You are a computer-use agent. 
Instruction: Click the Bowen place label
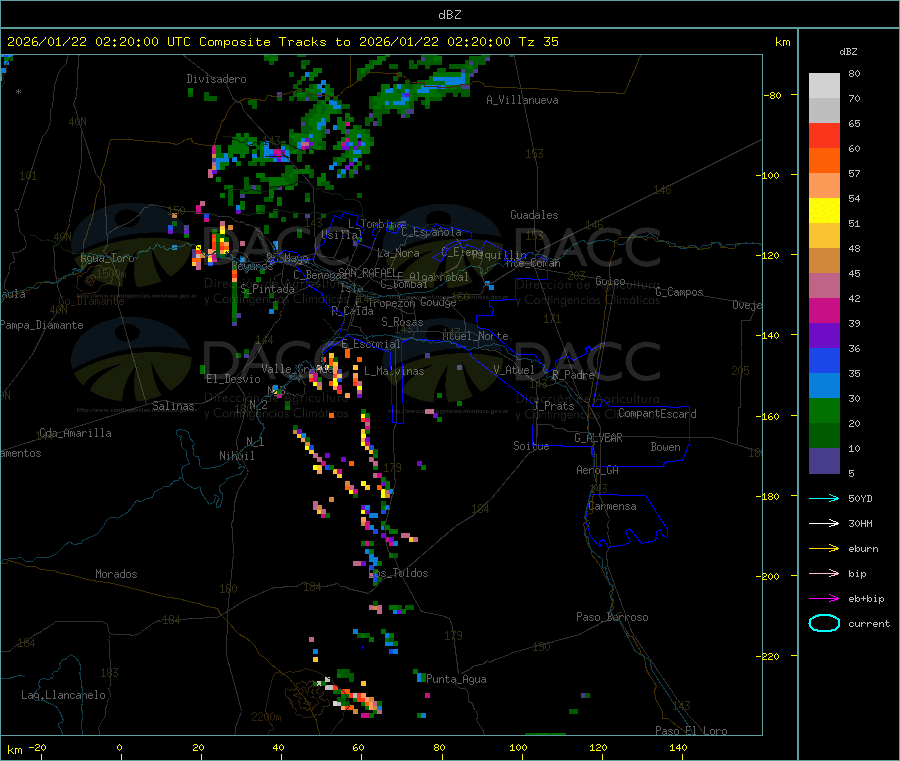pyautogui.click(x=666, y=447)
